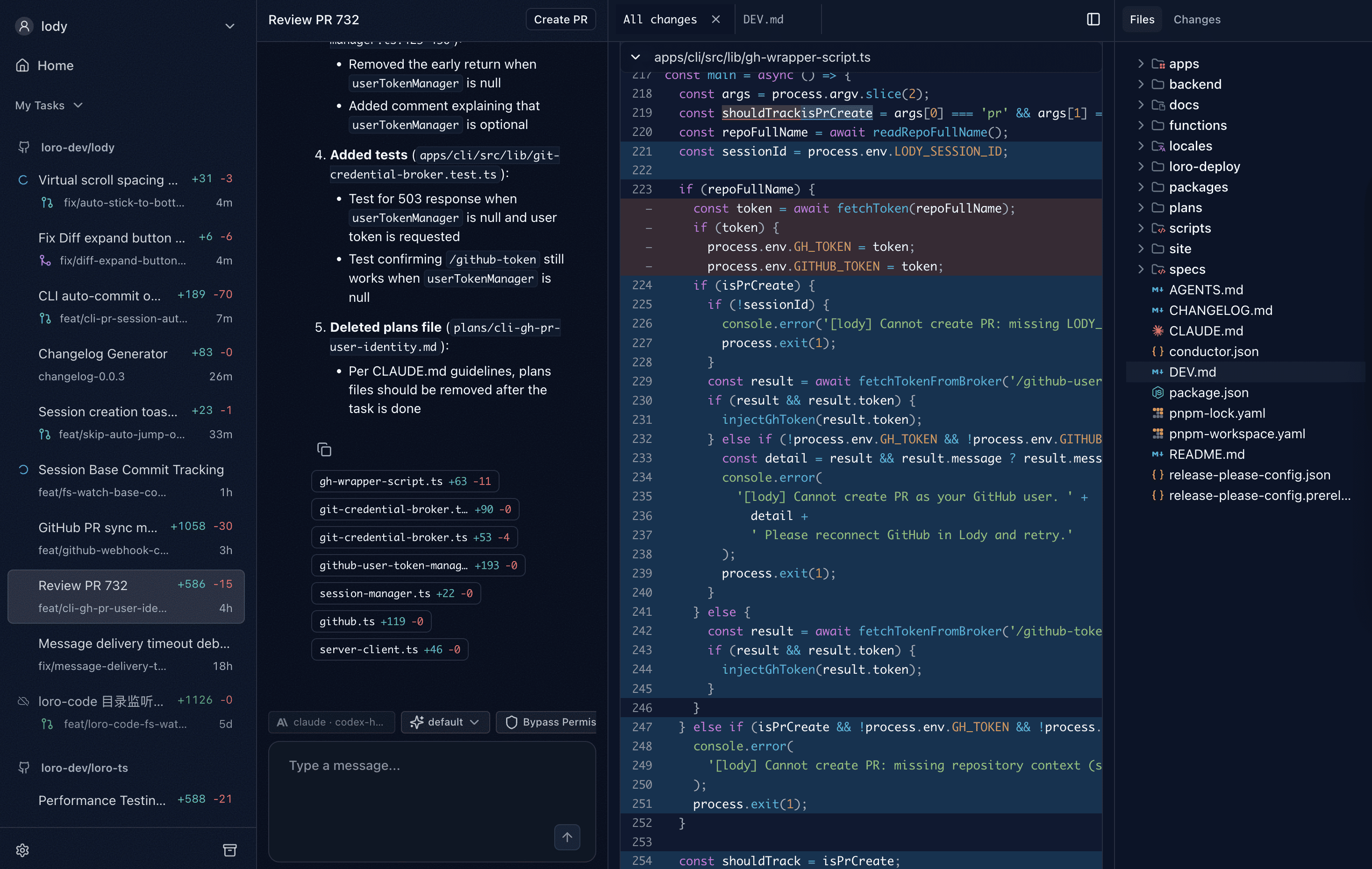Open the default model dropdown

click(x=445, y=722)
